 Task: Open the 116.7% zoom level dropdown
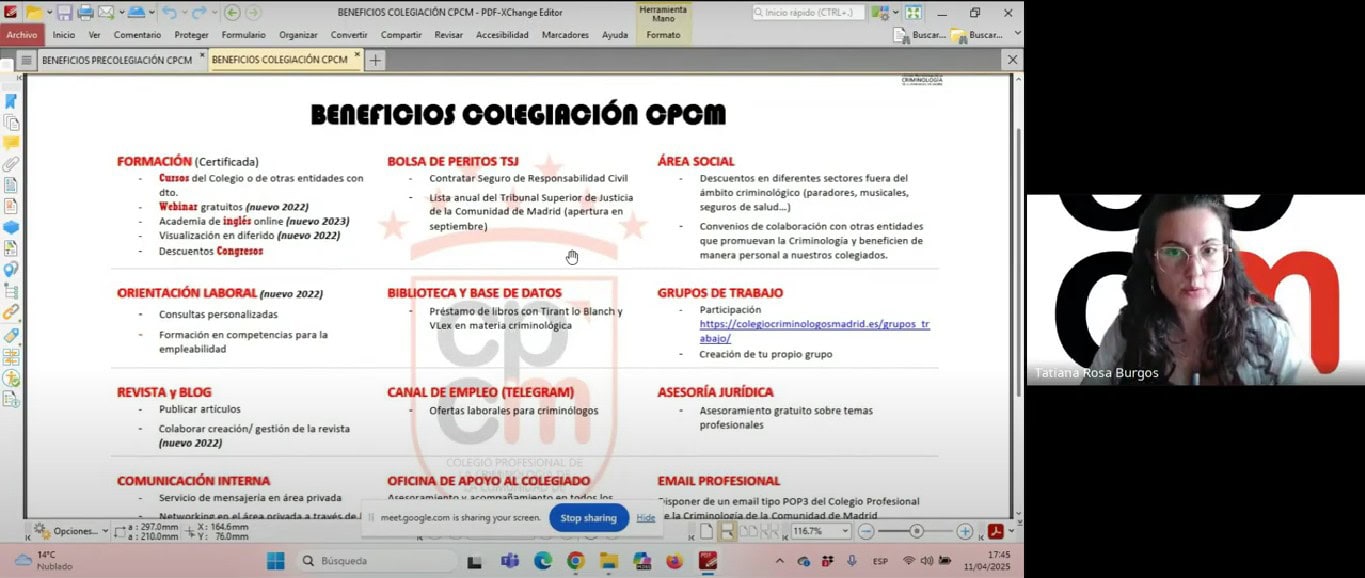[846, 532]
